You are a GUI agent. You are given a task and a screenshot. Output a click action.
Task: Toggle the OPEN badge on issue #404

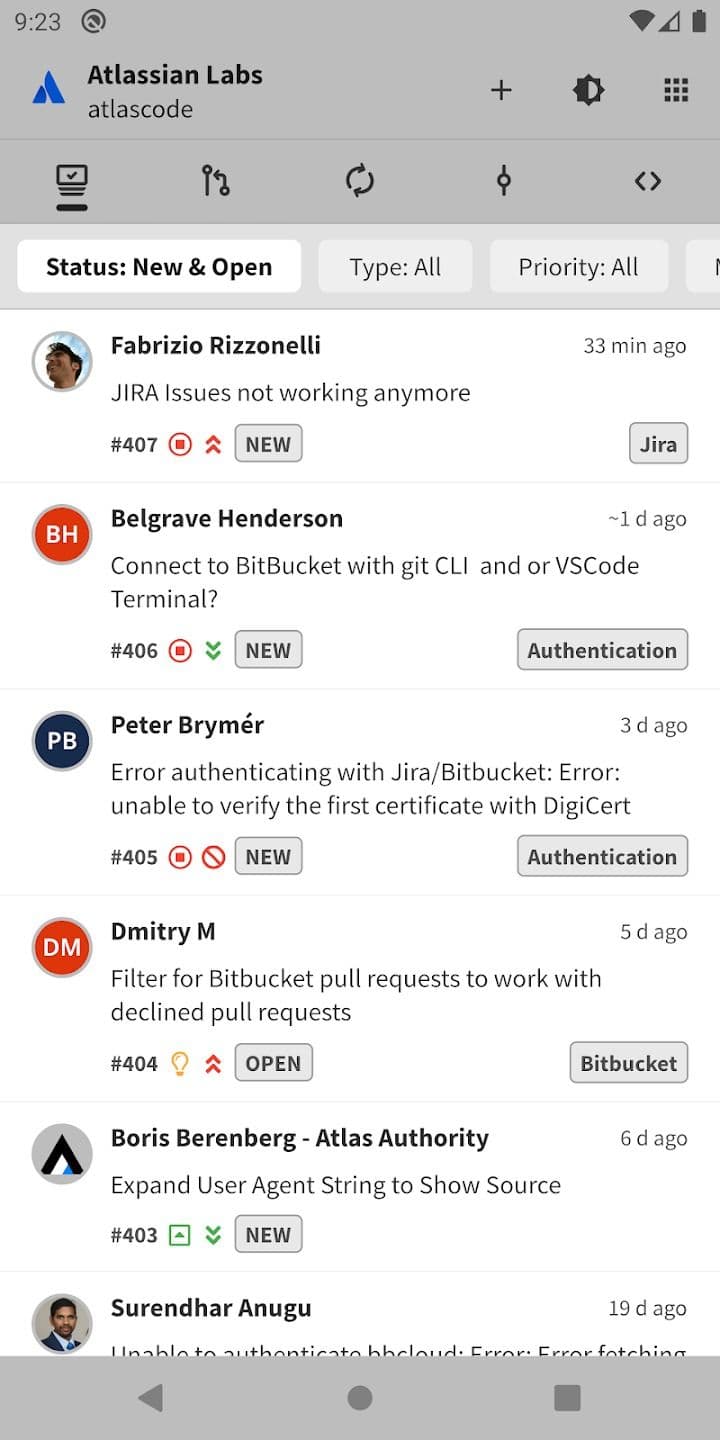pos(273,1062)
